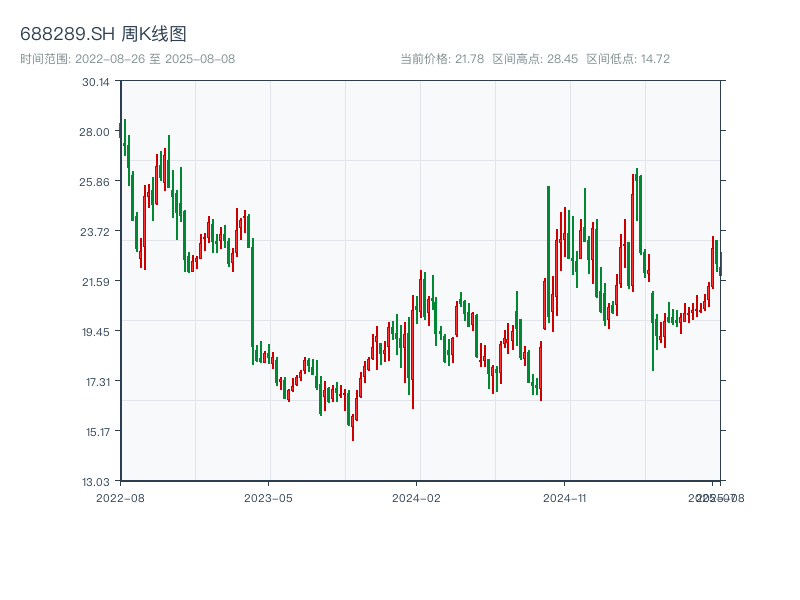Click the y-axis label 30.14
The height and width of the screenshot is (600, 800).
pos(95,82)
